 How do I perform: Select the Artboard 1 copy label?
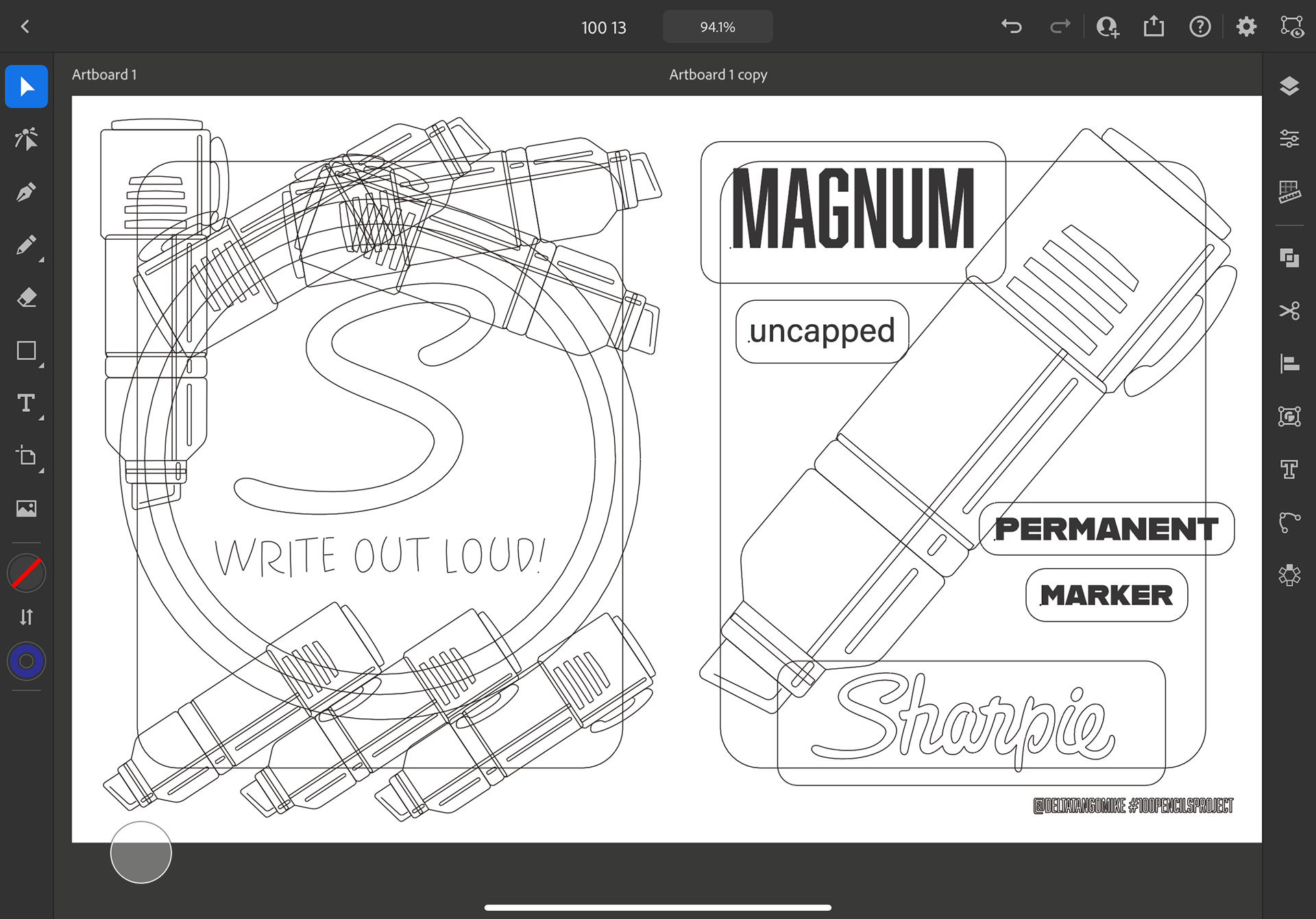pyautogui.click(x=718, y=75)
